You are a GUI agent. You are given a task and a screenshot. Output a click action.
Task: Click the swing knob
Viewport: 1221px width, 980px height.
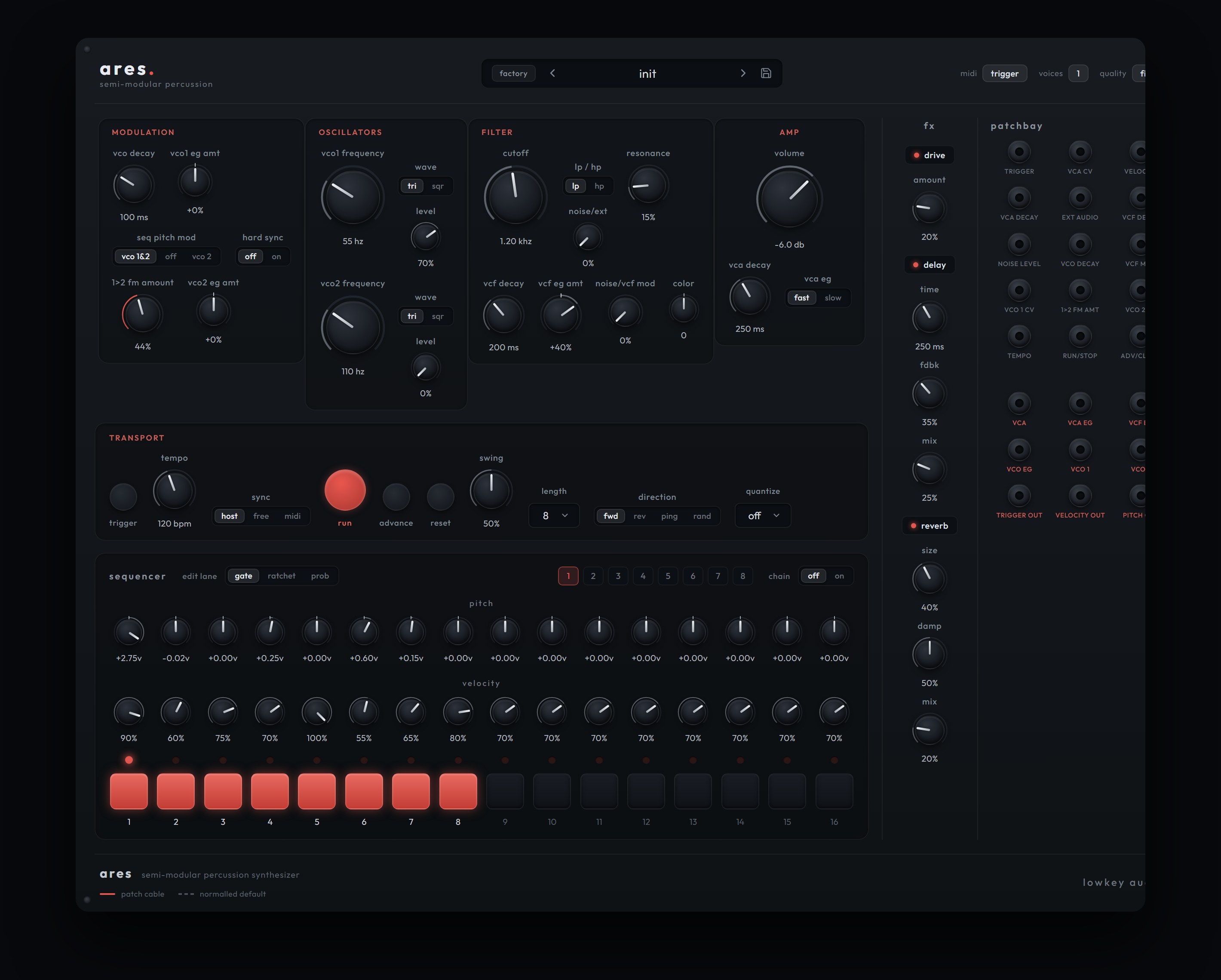(x=491, y=491)
